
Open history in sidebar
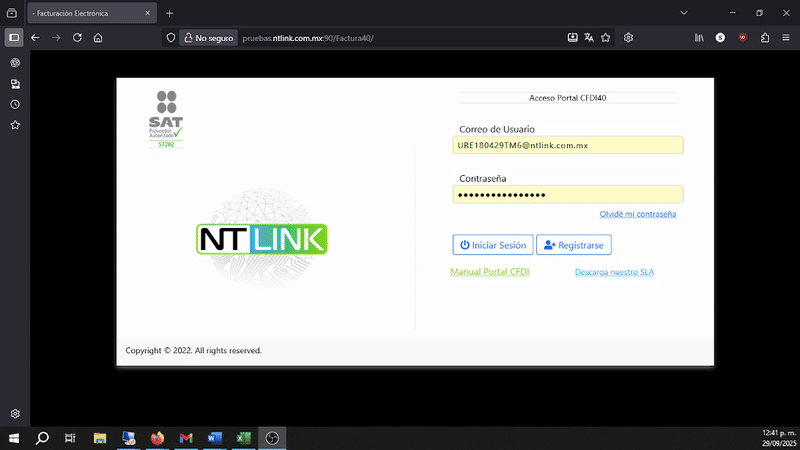coord(15,105)
